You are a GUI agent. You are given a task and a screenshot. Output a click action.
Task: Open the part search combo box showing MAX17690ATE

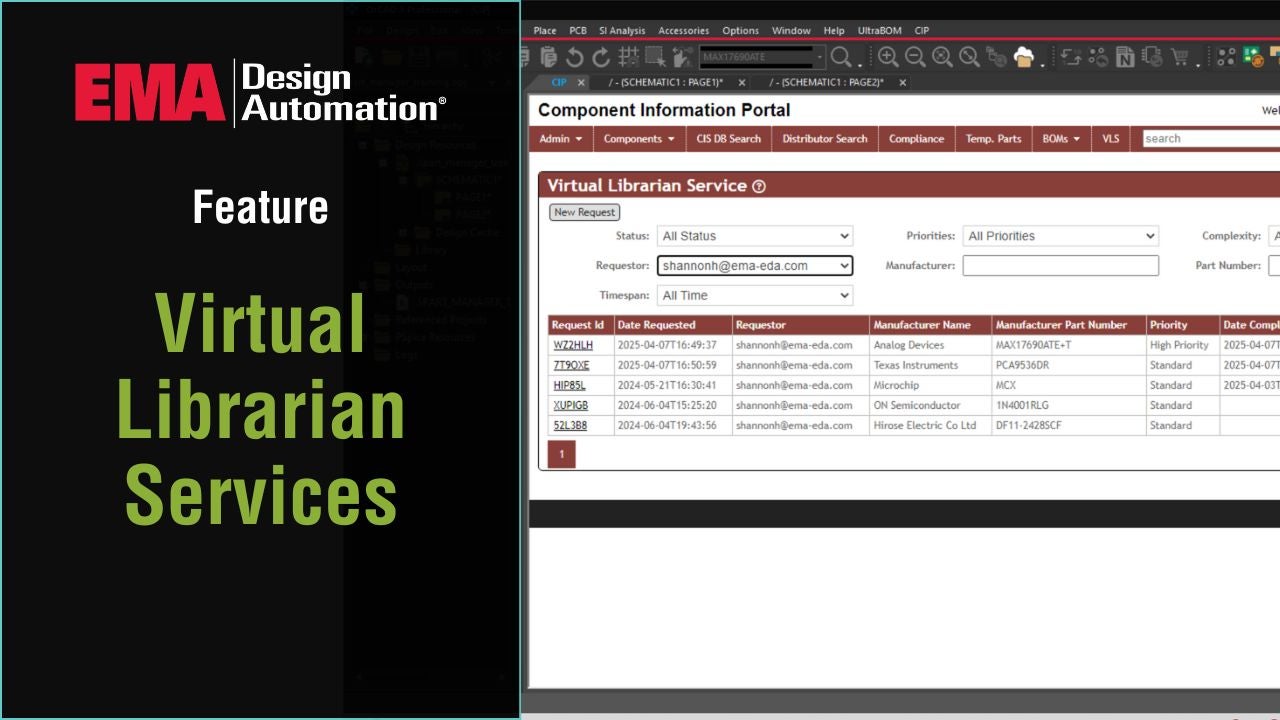(x=762, y=57)
